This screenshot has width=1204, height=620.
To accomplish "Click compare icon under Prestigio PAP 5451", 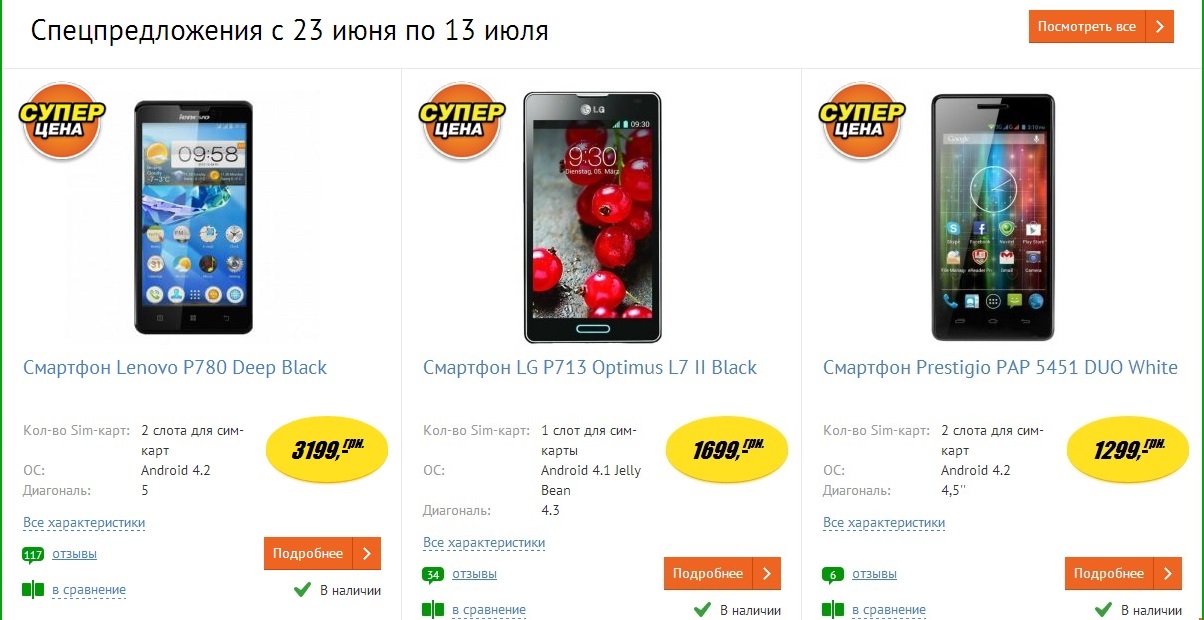I will pos(833,610).
